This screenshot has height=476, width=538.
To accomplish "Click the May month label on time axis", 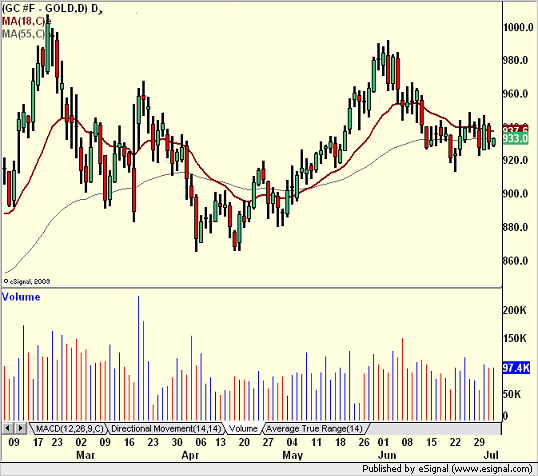I will [x=293, y=455].
